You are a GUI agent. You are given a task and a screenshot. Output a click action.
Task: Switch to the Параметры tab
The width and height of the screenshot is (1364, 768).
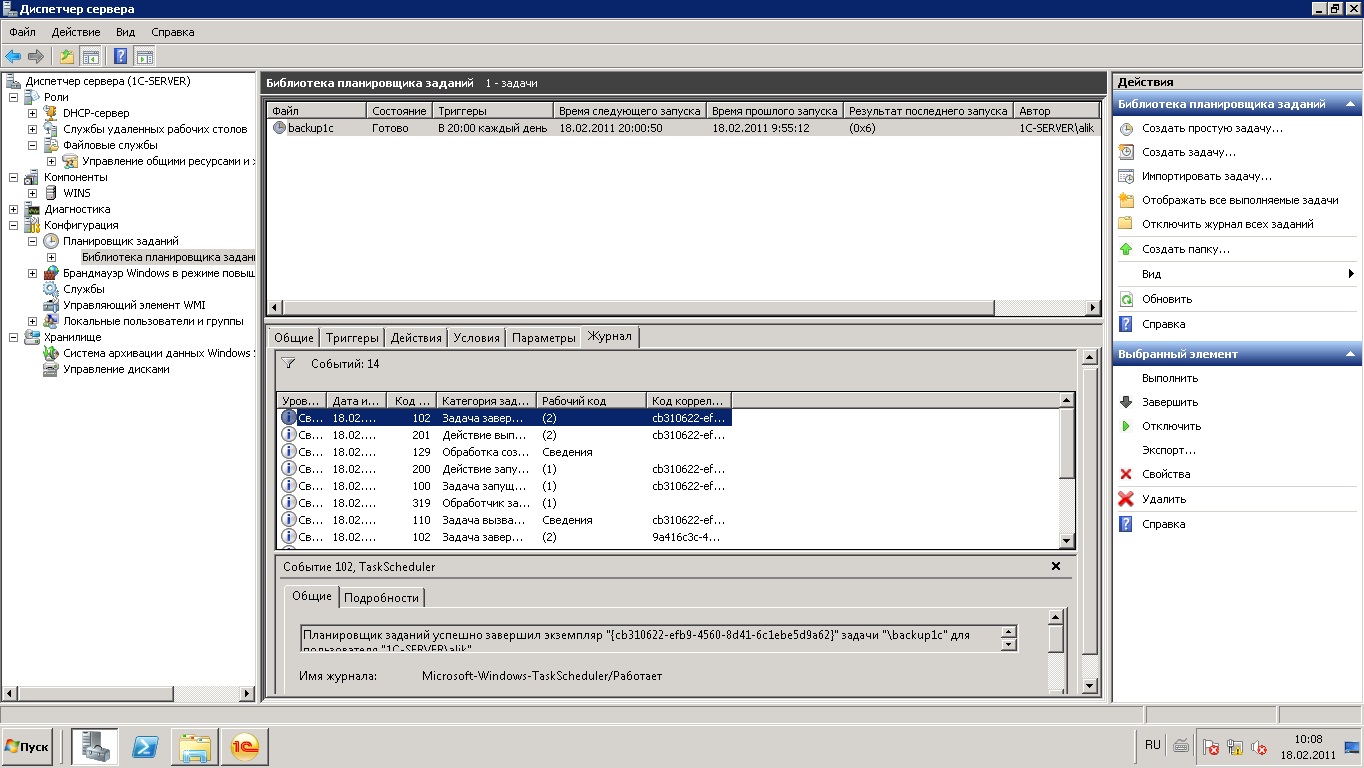tap(544, 338)
